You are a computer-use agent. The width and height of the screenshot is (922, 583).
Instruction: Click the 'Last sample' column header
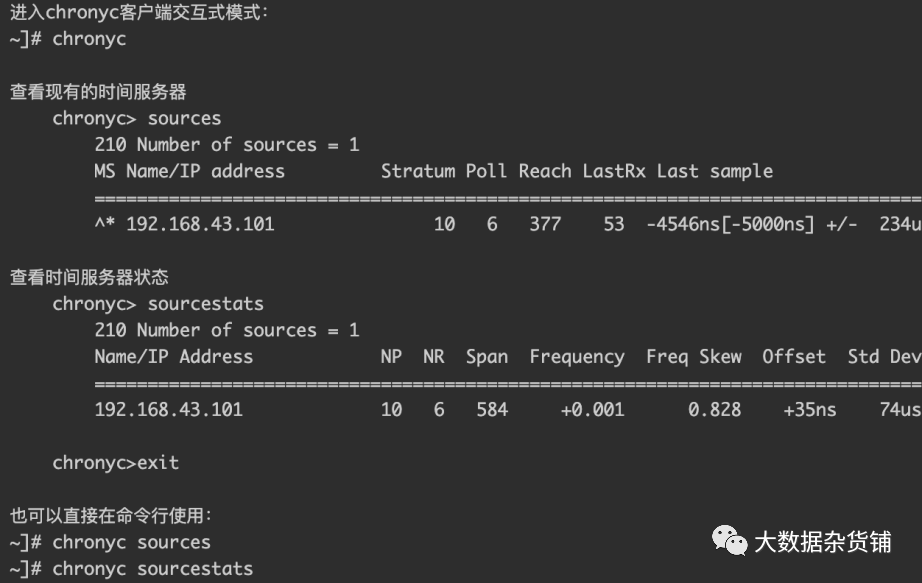pyautogui.click(x=714, y=171)
